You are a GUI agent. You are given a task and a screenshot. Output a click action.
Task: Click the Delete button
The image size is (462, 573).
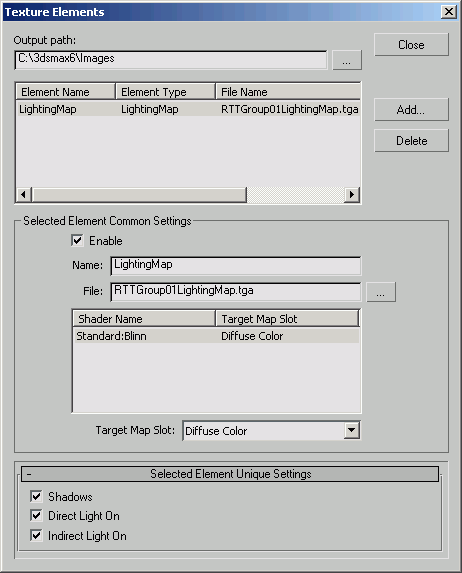click(x=411, y=140)
